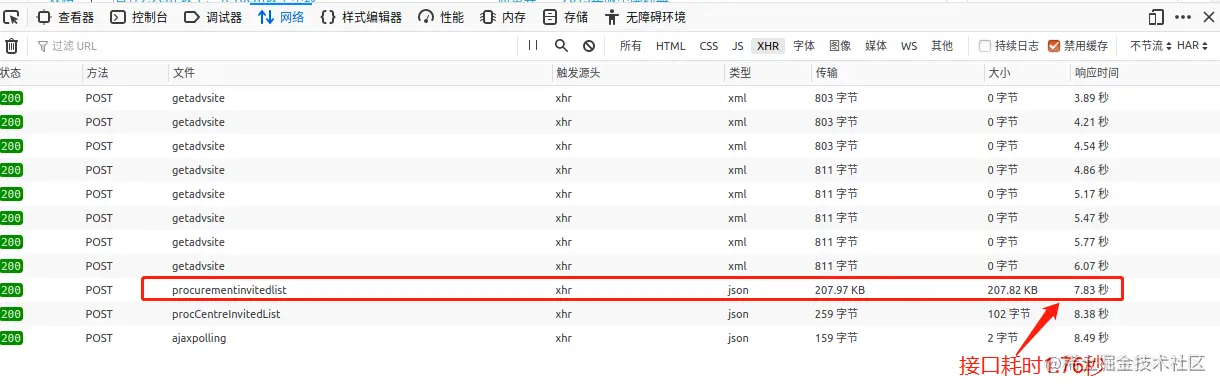Image resolution: width=1220 pixels, height=388 pixels.
Task: Select getadvsite request with 5.77 秒
Action: (610, 242)
